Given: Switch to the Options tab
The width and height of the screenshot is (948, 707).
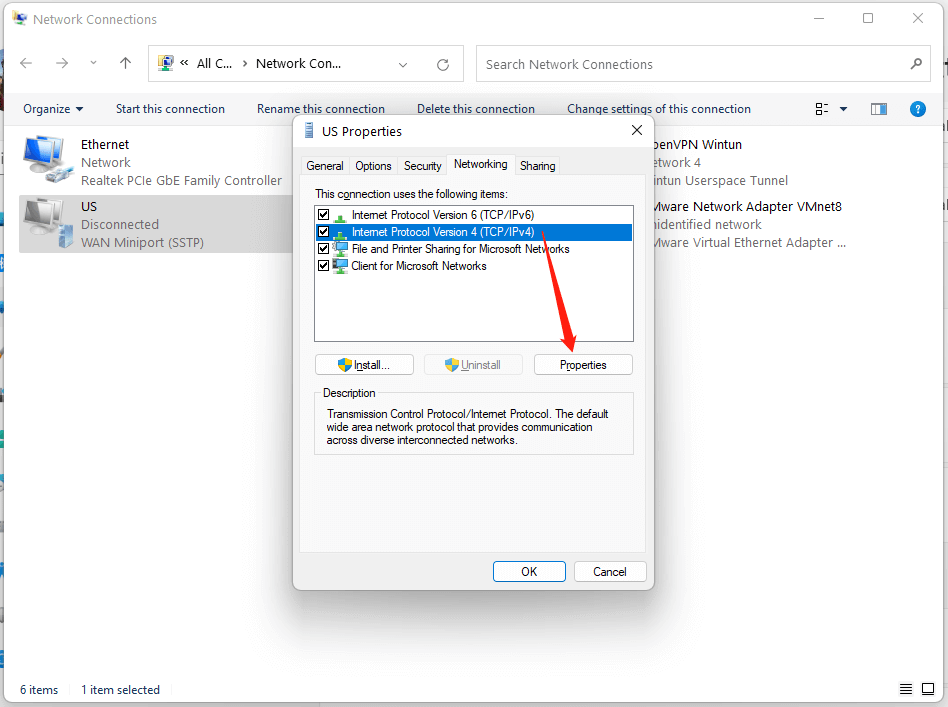Looking at the screenshot, I should click(373, 166).
